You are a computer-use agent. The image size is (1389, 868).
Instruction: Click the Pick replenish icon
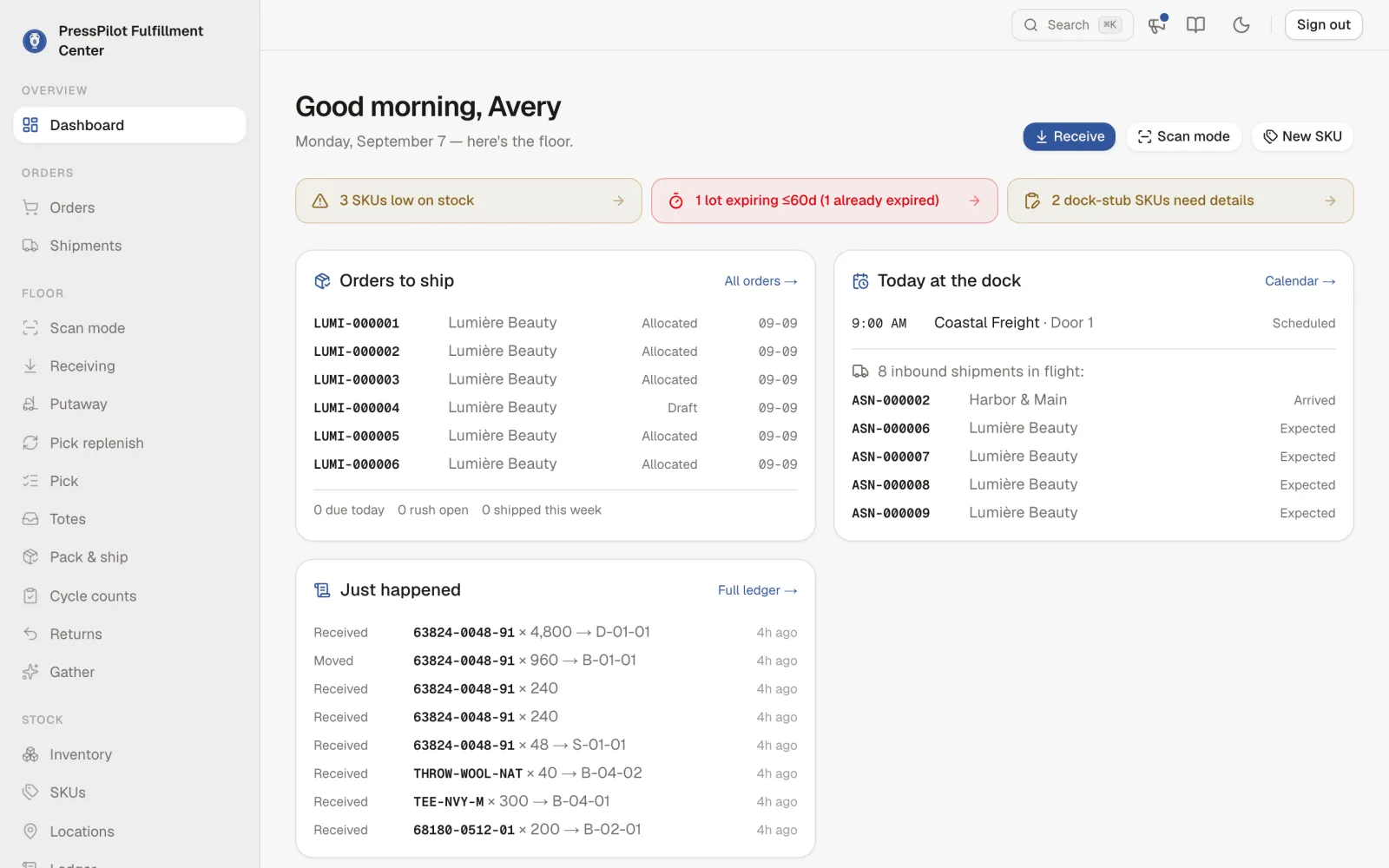pos(30,443)
